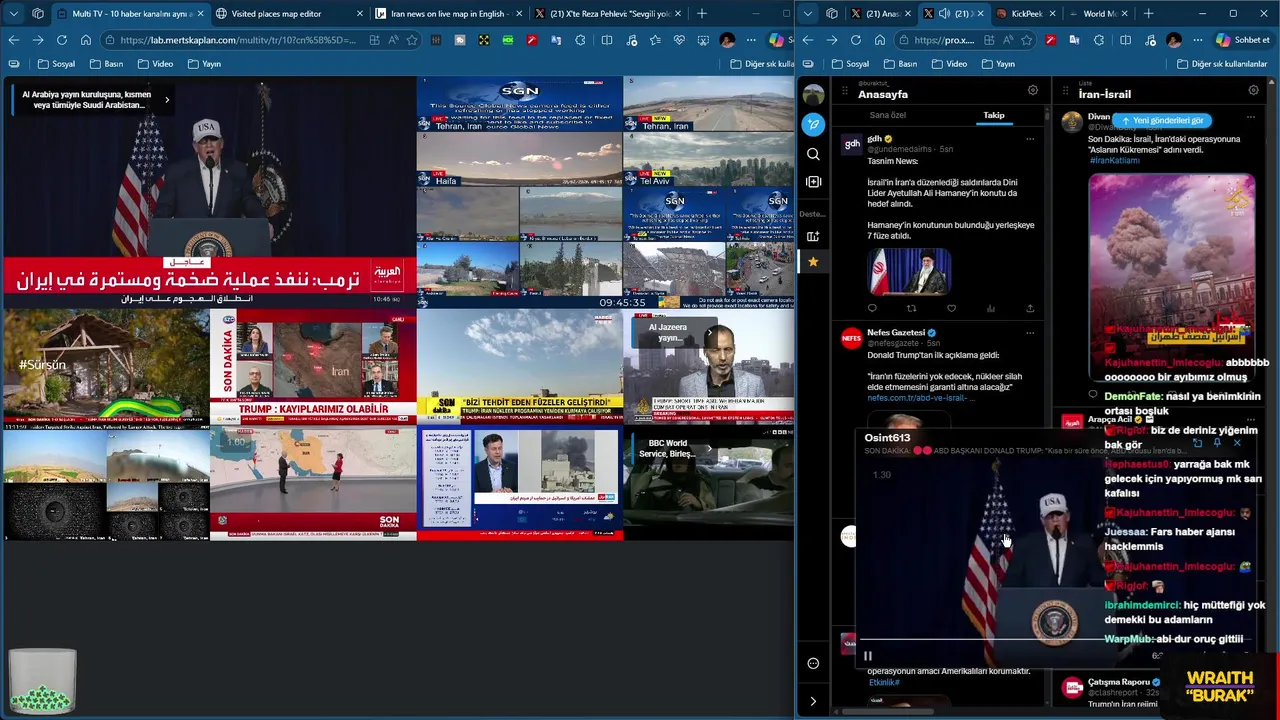This screenshot has height=720, width=1280.
Task: Pause the Osint613 floating video
Action: 867,656
